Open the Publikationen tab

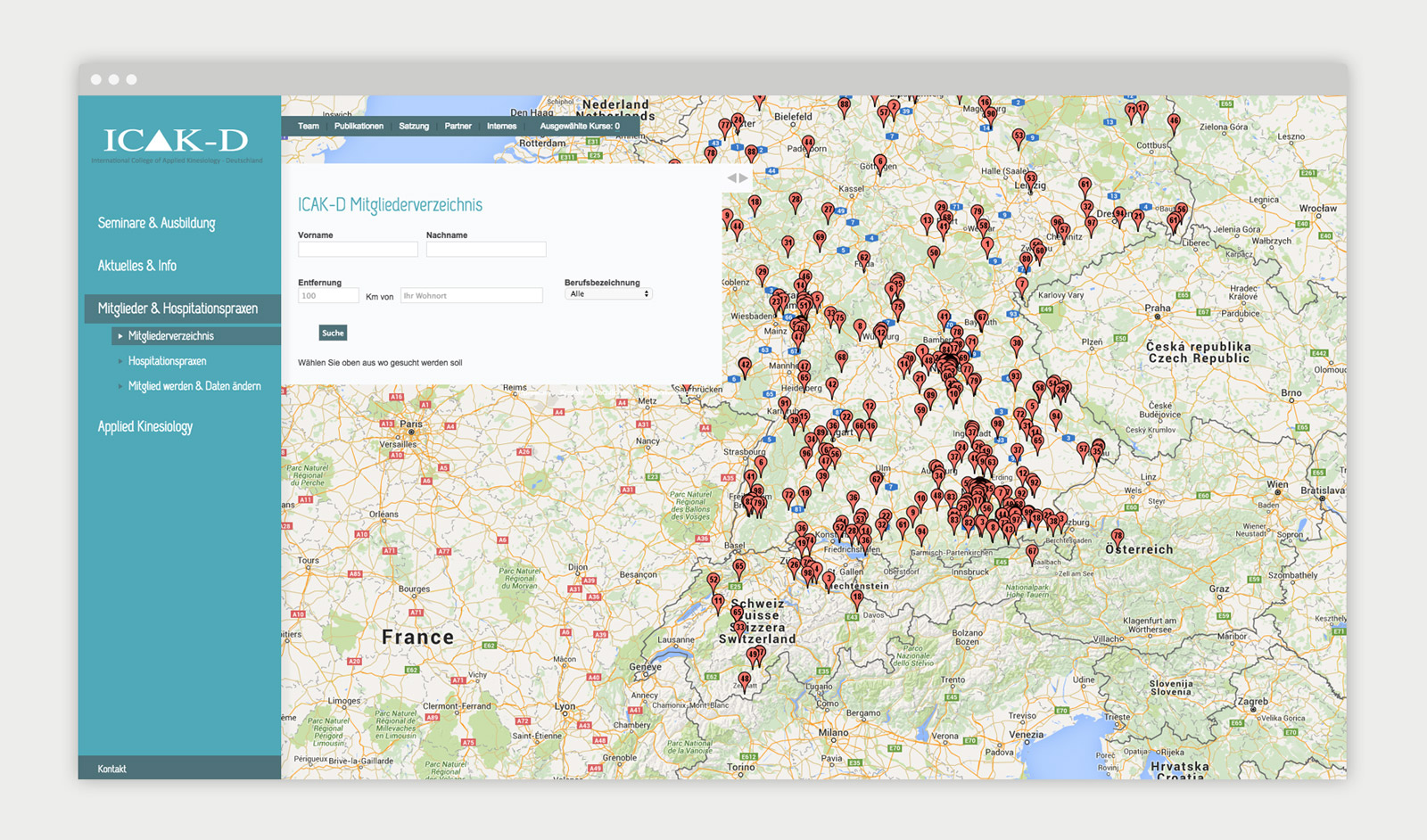click(x=359, y=127)
